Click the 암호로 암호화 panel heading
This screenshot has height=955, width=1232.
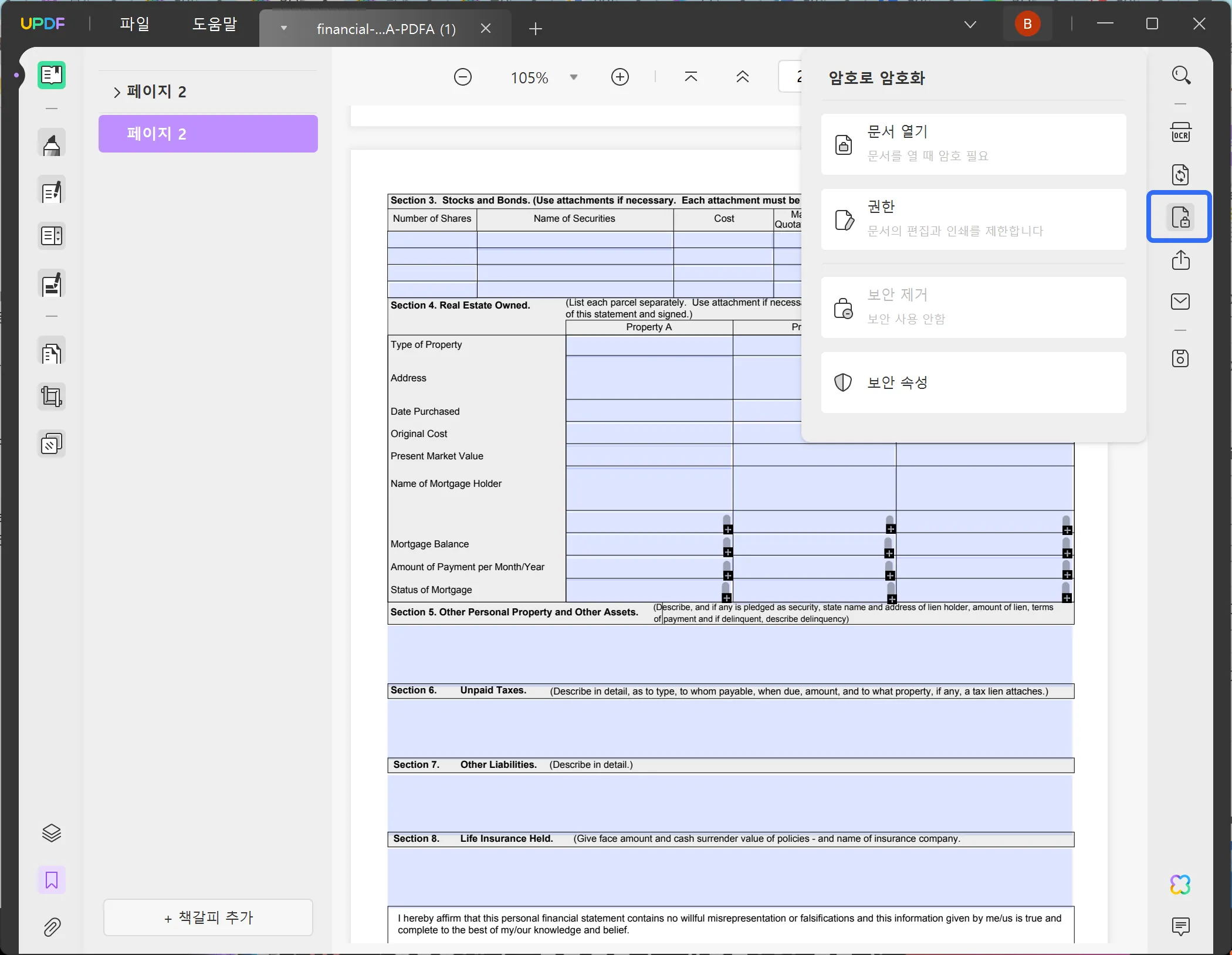pyautogui.click(x=876, y=78)
